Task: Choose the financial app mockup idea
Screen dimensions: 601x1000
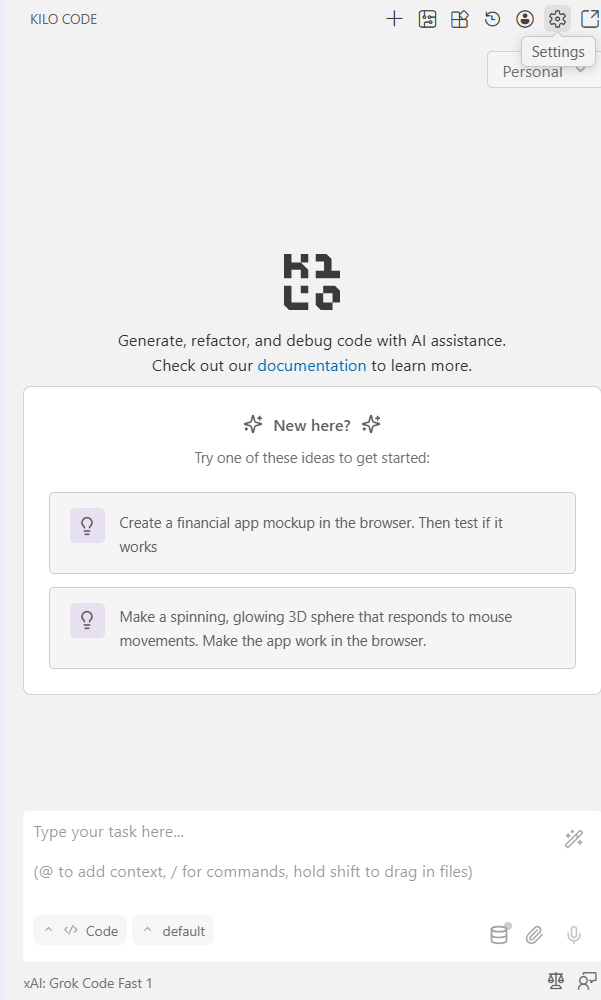Action: (x=312, y=533)
